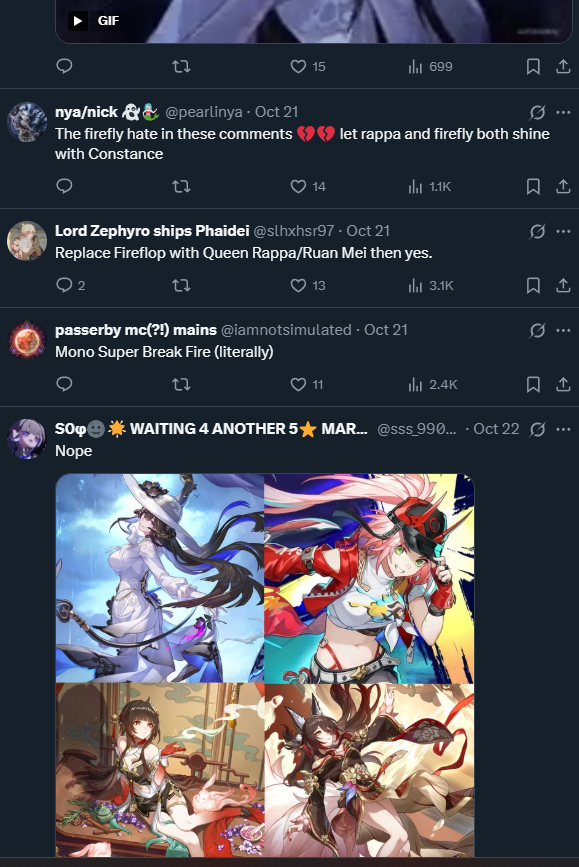The height and width of the screenshot is (867, 579).
Task: Open the Lord Zephyro ships Phaidei profile
Action: click(x=152, y=231)
